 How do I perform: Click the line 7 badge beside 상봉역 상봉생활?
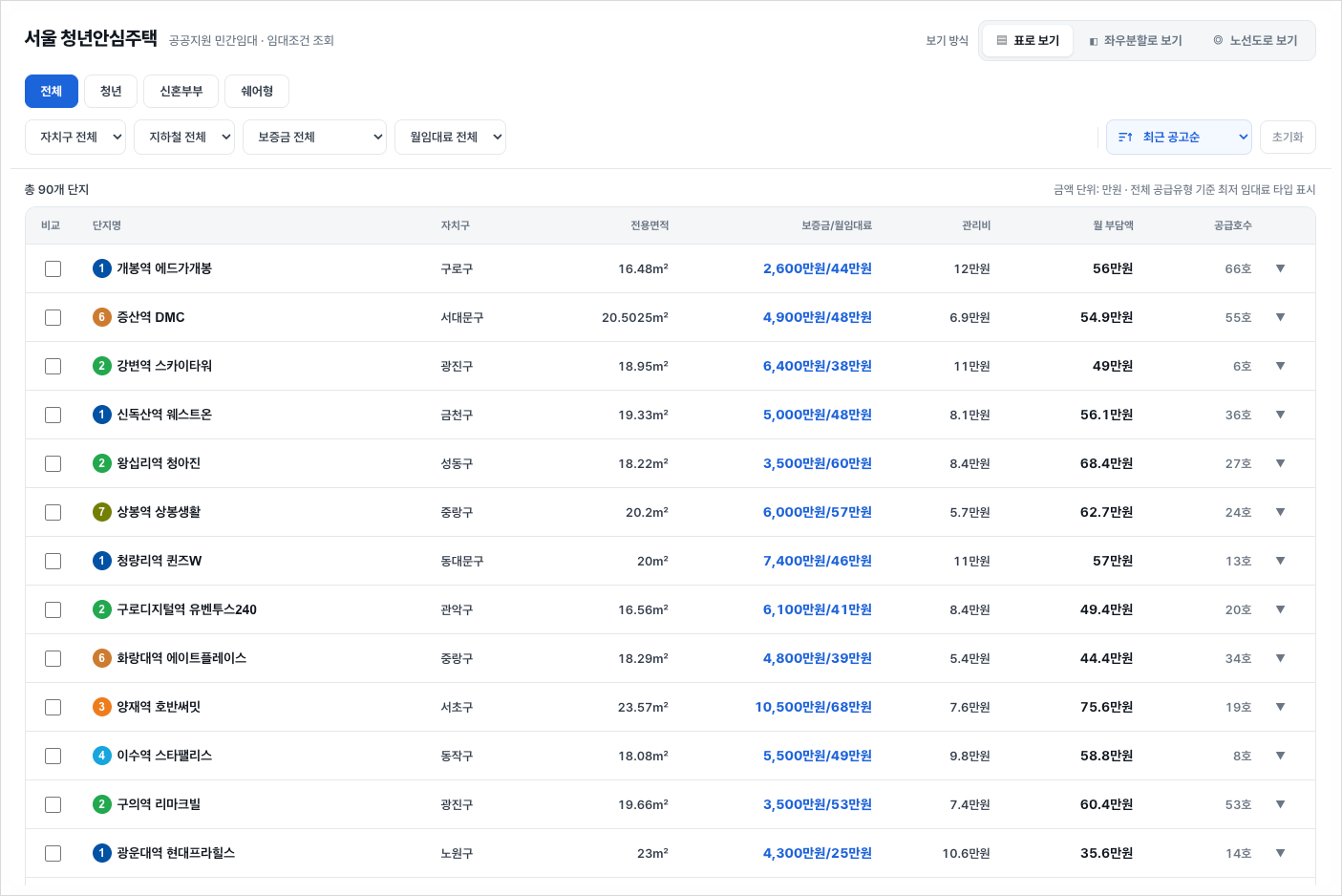[102, 512]
